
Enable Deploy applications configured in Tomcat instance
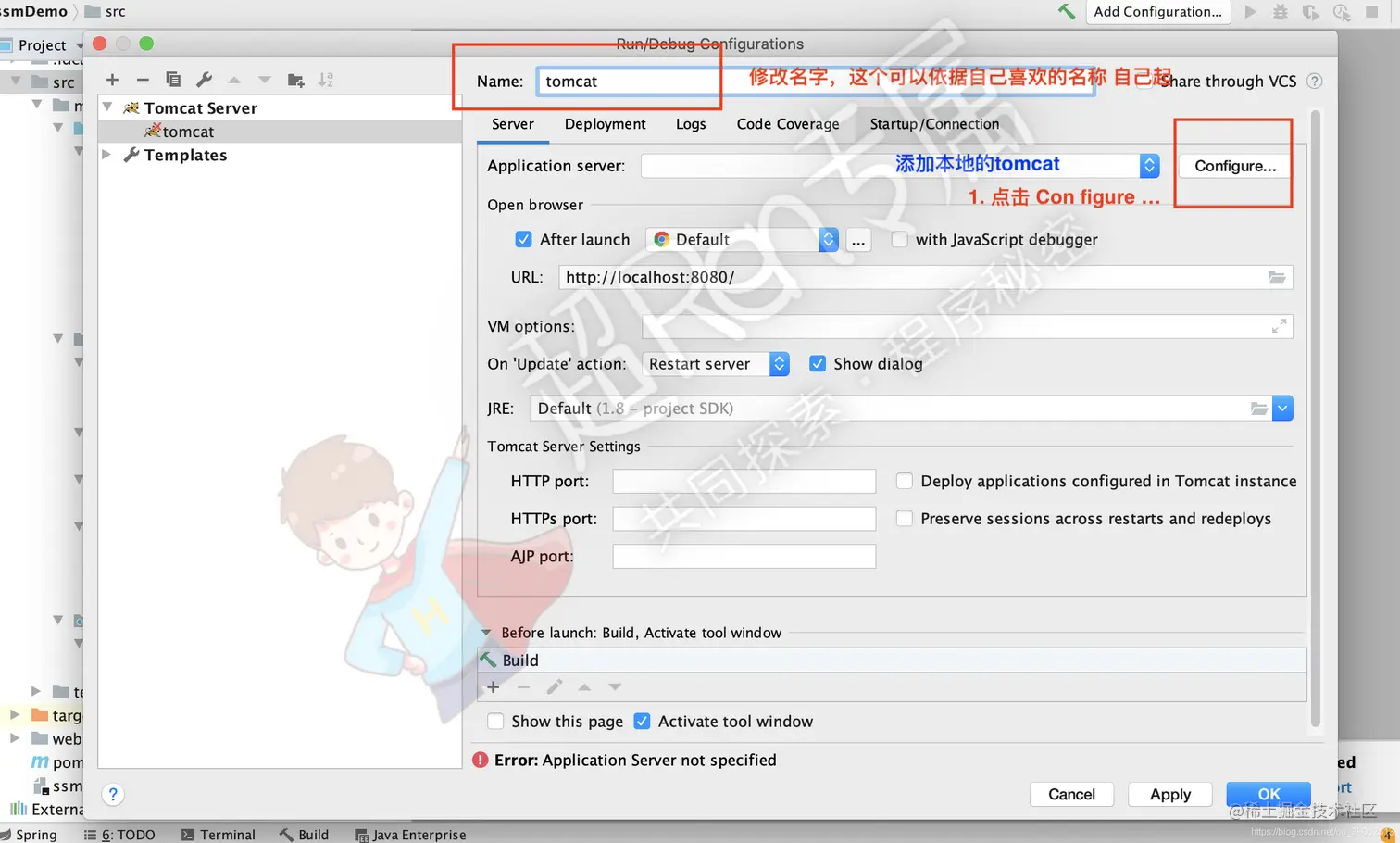(x=904, y=481)
